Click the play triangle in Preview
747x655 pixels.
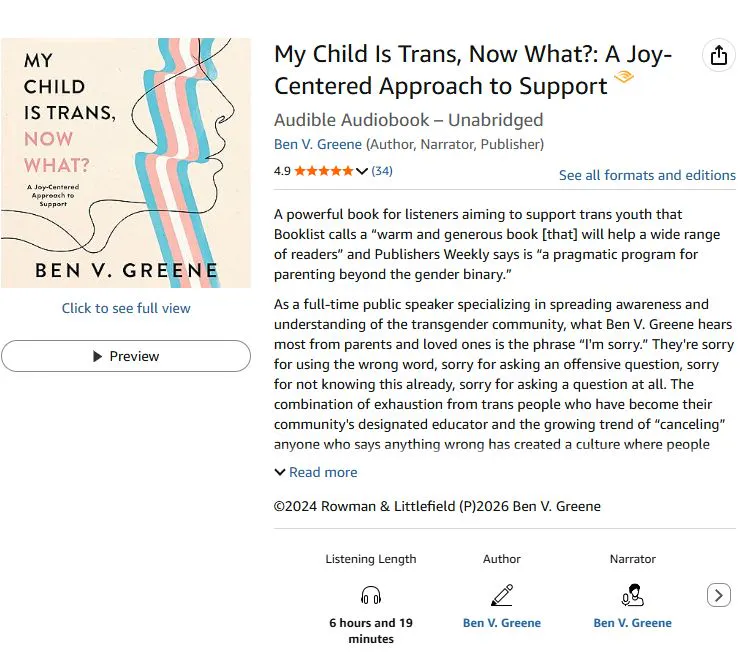click(97, 356)
